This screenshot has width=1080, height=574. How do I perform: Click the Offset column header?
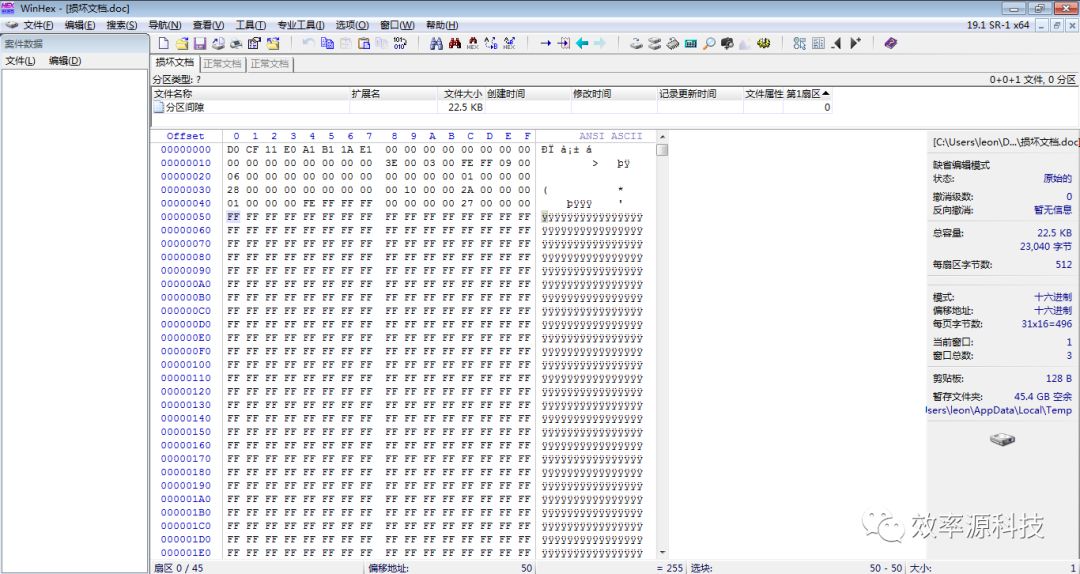185,136
